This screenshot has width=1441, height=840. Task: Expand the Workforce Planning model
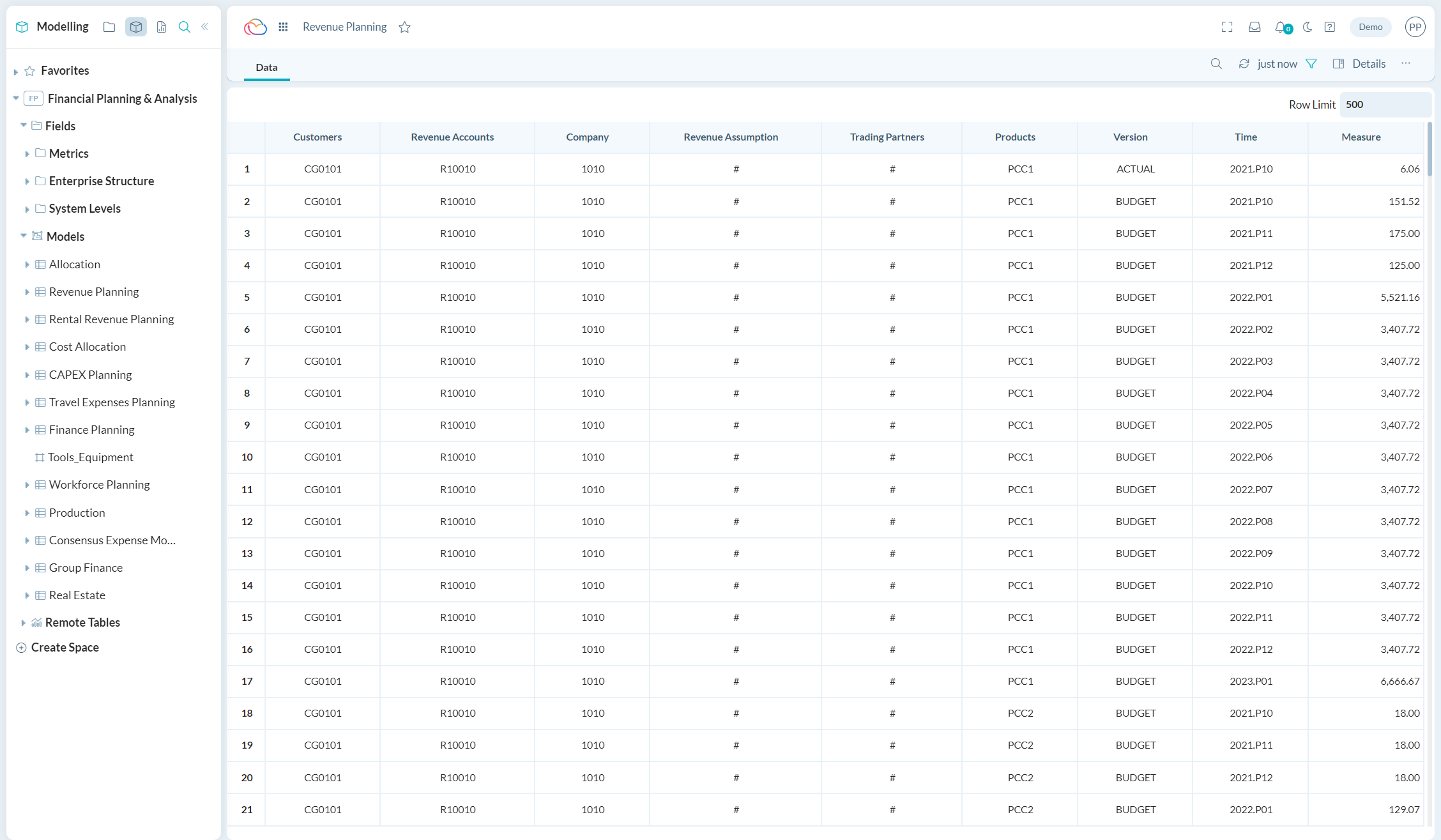pyautogui.click(x=27, y=485)
